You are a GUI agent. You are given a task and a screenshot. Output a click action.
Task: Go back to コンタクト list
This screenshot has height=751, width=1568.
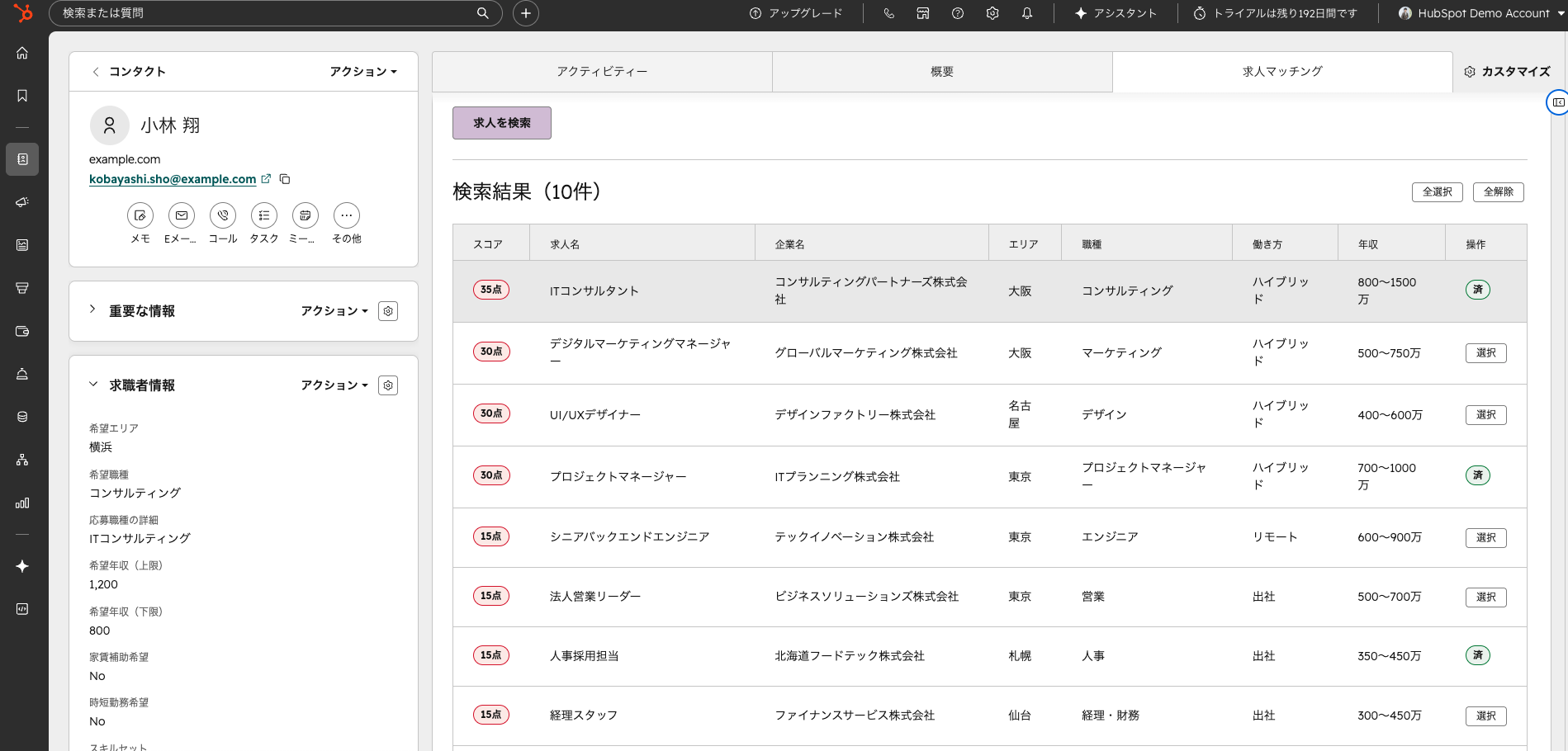tap(129, 72)
